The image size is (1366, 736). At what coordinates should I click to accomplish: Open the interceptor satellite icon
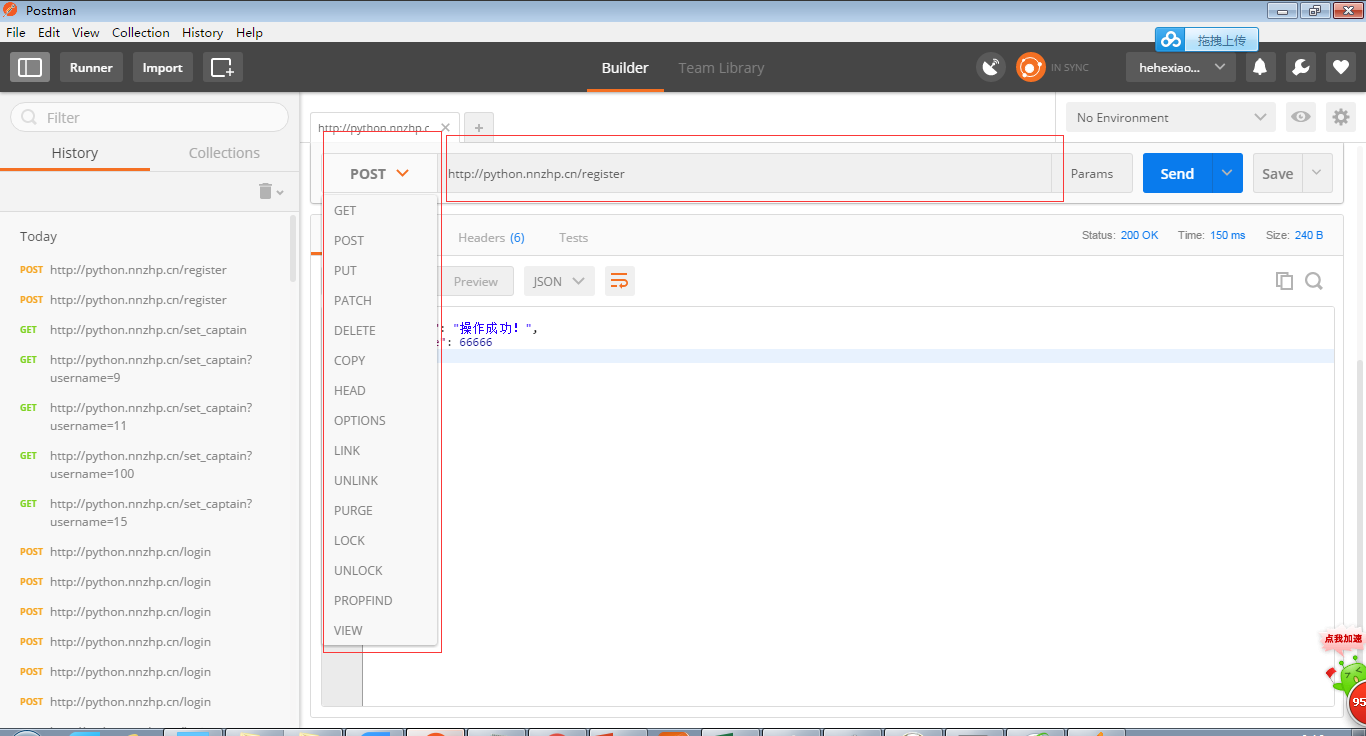(990, 68)
